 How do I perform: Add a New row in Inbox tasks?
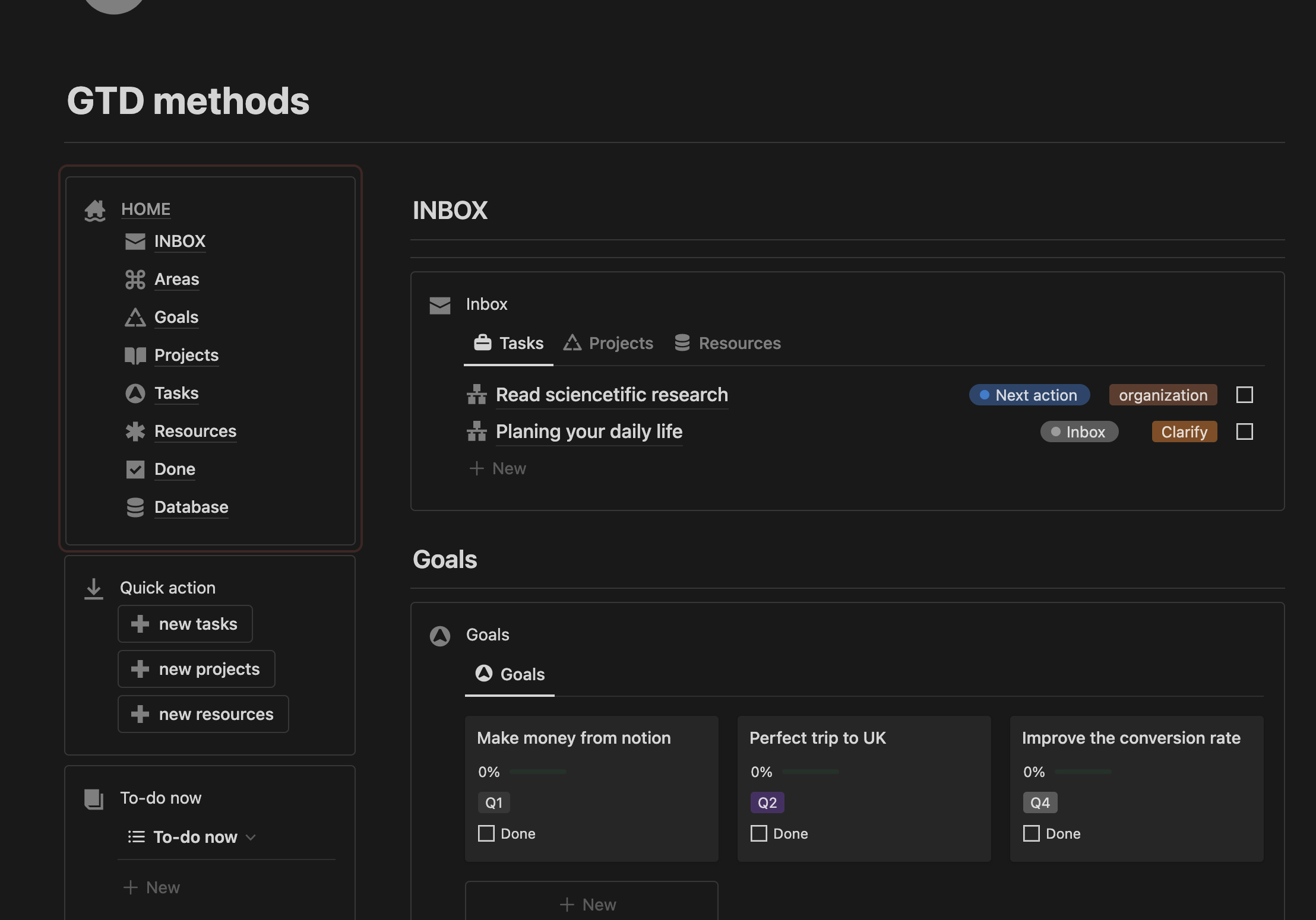coord(498,468)
